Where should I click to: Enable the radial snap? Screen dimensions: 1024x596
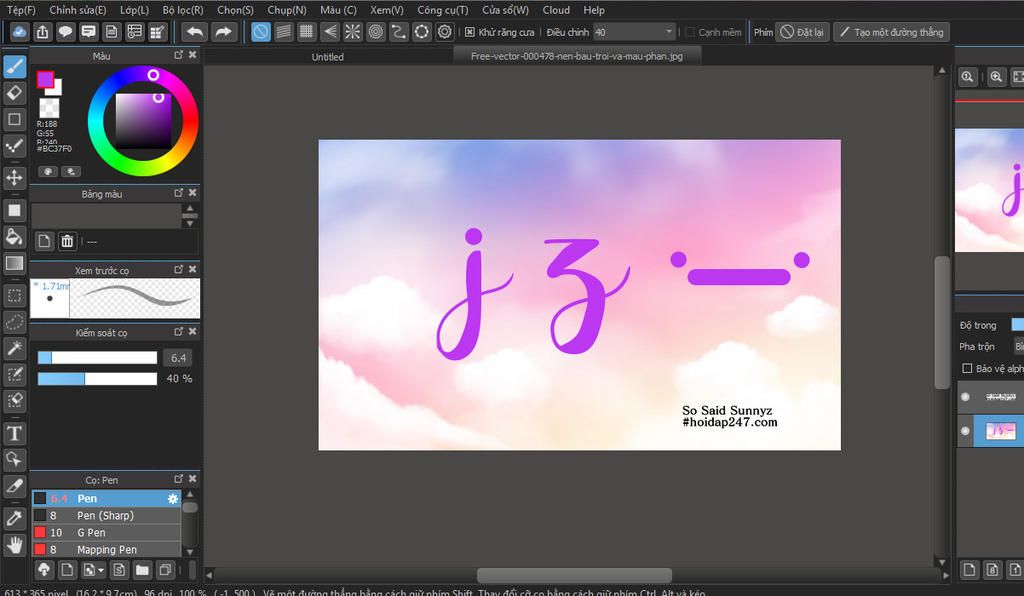coord(353,31)
